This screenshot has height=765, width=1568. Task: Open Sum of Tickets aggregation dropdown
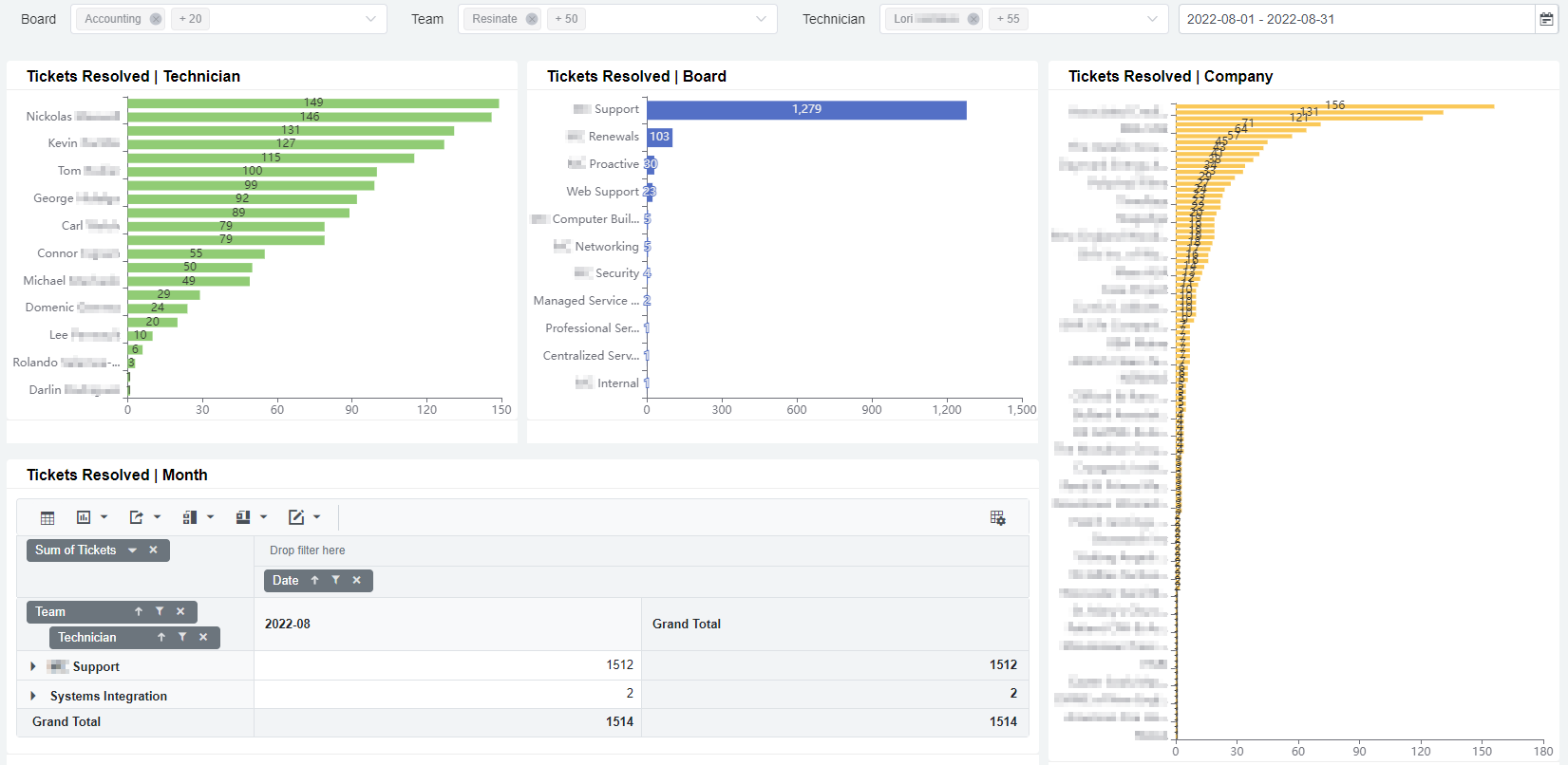click(x=132, y=550)
